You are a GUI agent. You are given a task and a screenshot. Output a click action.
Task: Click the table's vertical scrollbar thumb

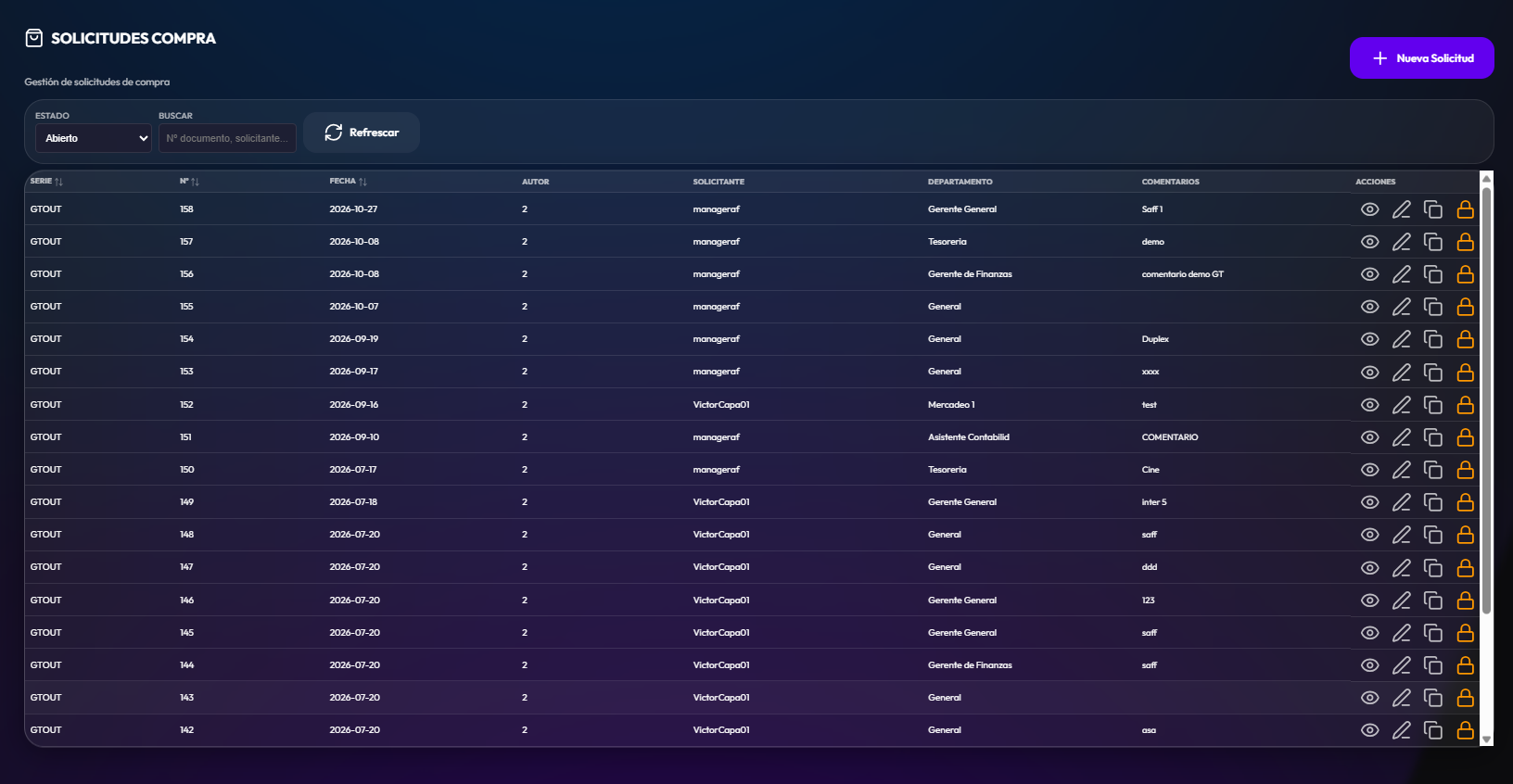(x=1486, y=400)
